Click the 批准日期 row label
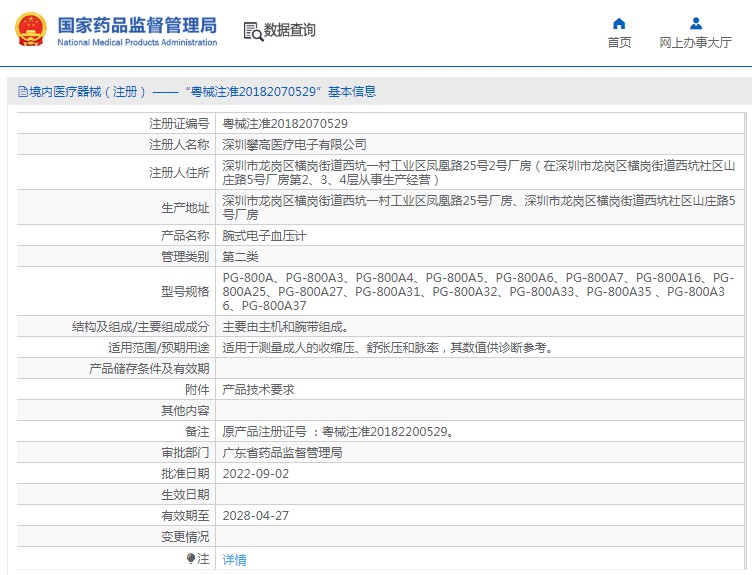This screenshot has width=752, height=575. pos(185,474)
